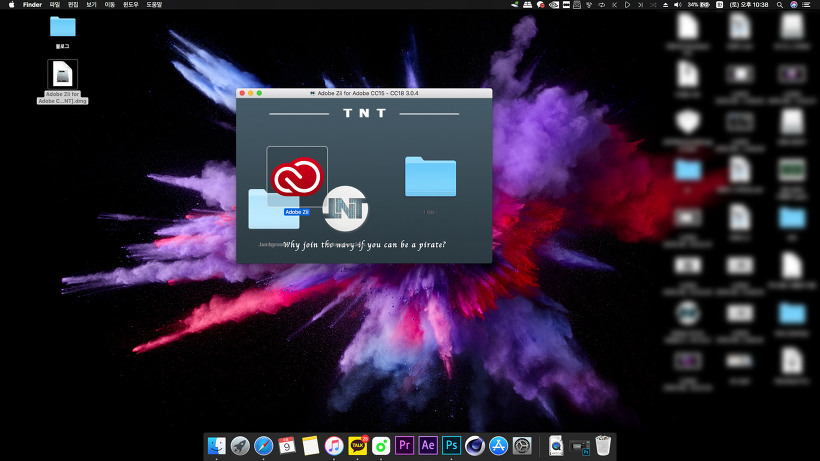Open System Preferences from the Dock
Viewport: 820px width, 461px height.
tap(522, 446)
